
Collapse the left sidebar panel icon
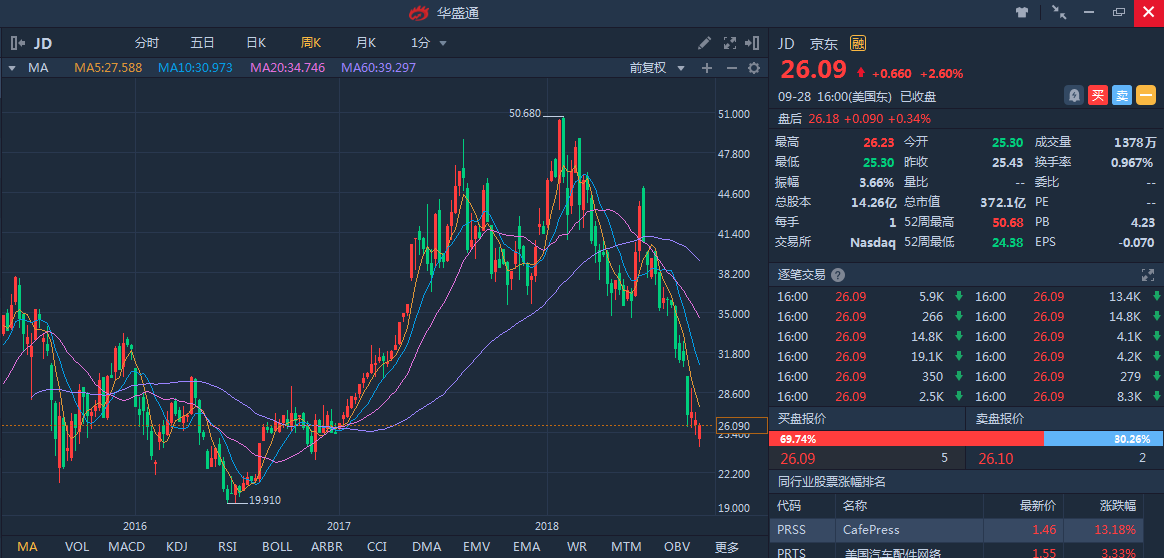click(x=17, y=43)
